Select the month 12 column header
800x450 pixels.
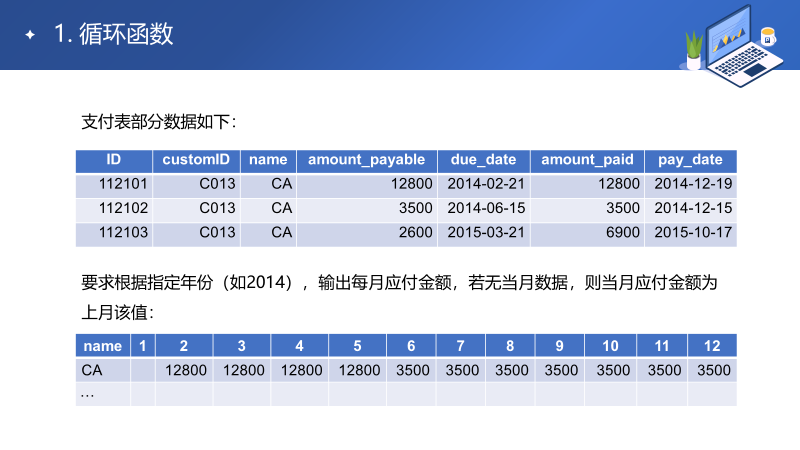(712, 346)
